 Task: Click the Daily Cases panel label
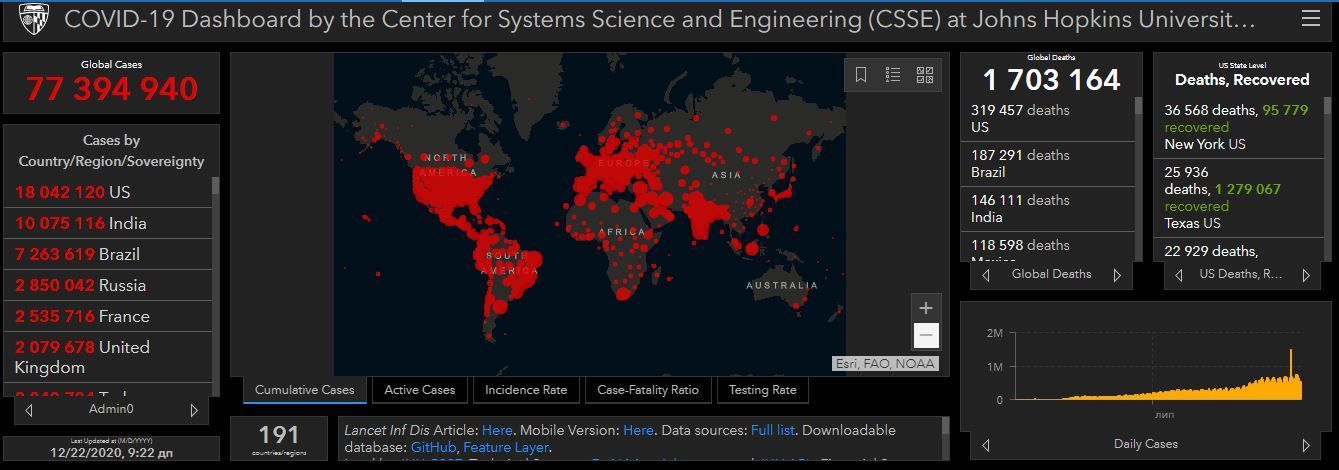tap(1146, 444)
